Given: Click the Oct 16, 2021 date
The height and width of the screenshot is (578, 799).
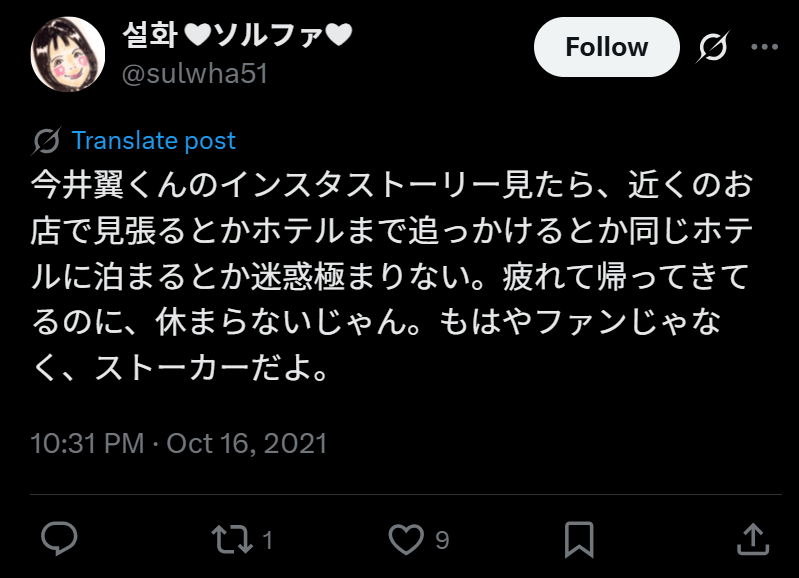Looking at the screenshot, I should point(247,442).
